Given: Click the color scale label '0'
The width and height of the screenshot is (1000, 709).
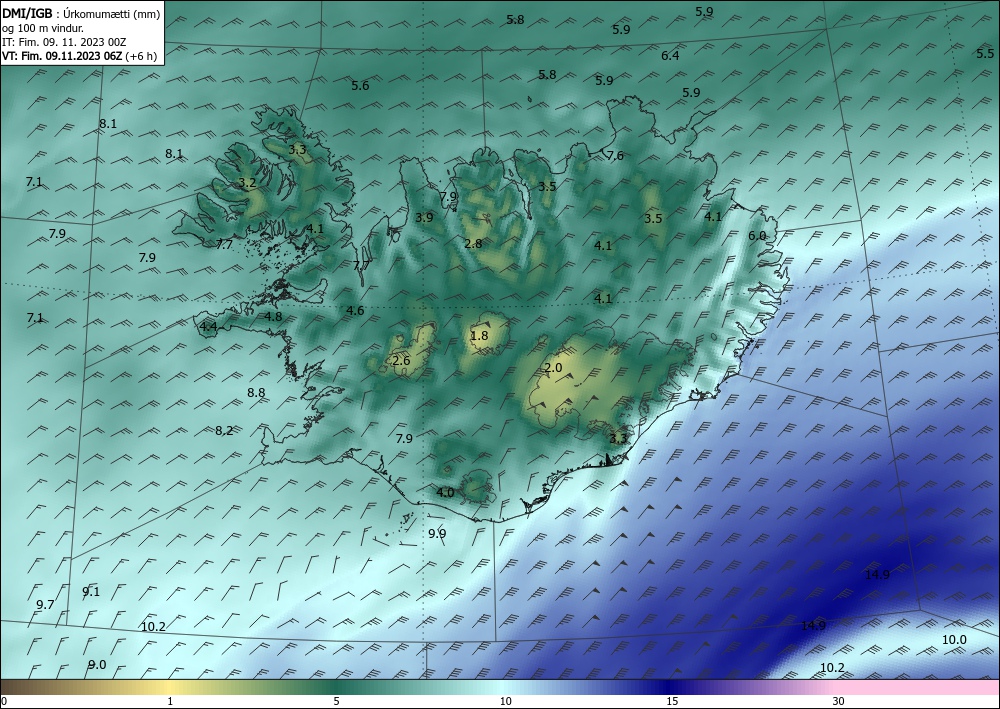Looking at the screenshot, I should (4, 701).
